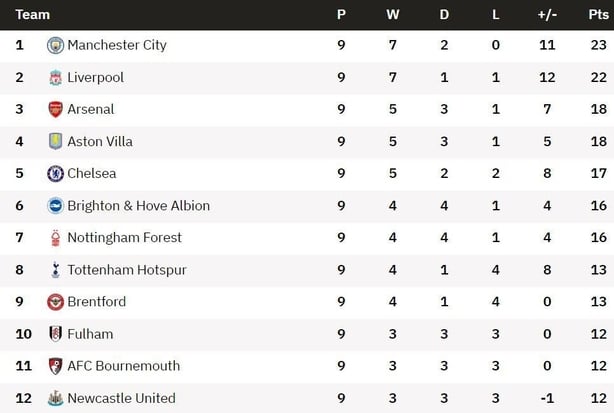
Task: Click the Newcastle United crest
Action: click(x=55, y=398)
